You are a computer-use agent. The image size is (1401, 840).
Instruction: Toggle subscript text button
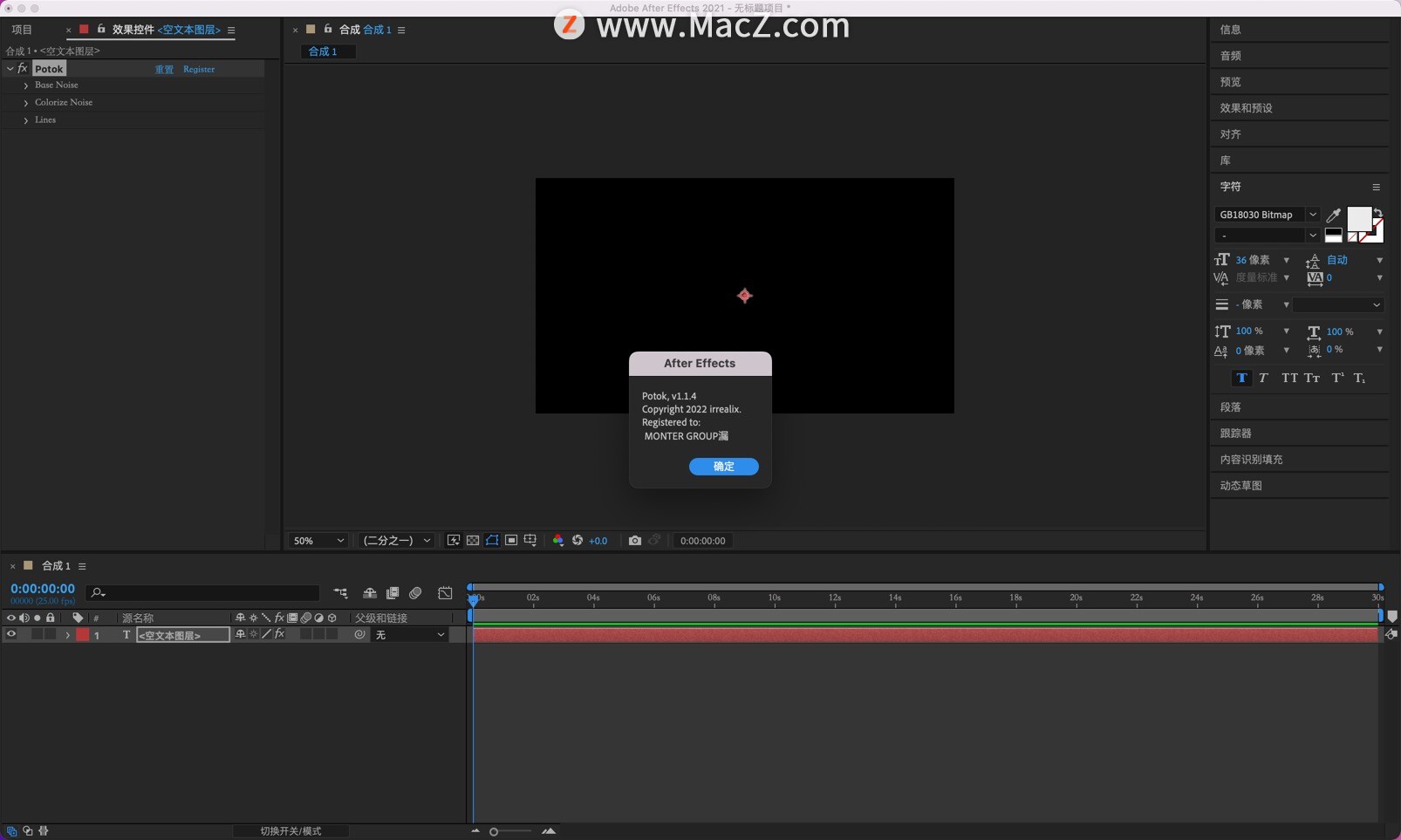click(x=1360, y=378)
